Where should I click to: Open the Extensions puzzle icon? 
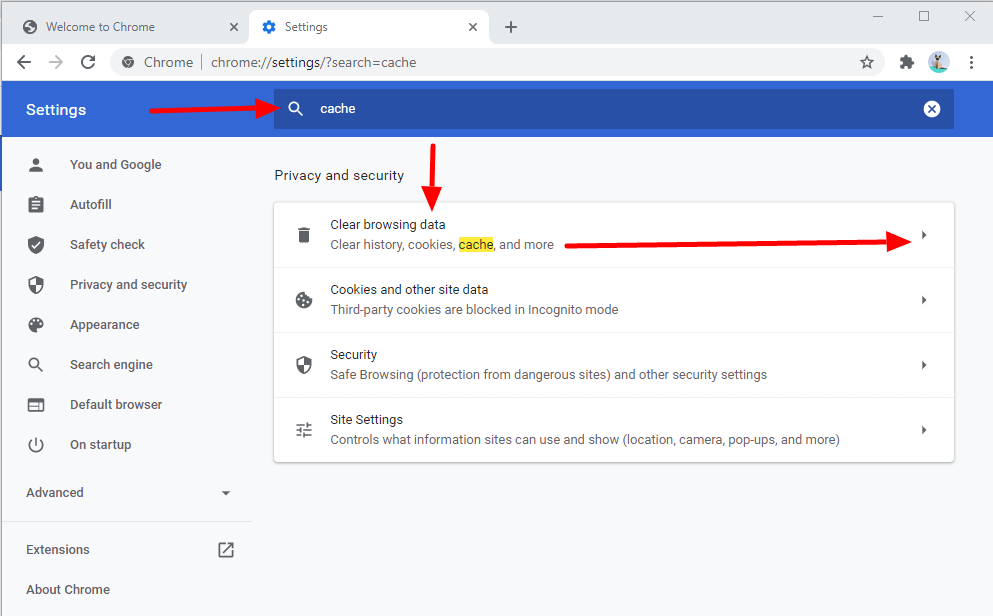906,62
